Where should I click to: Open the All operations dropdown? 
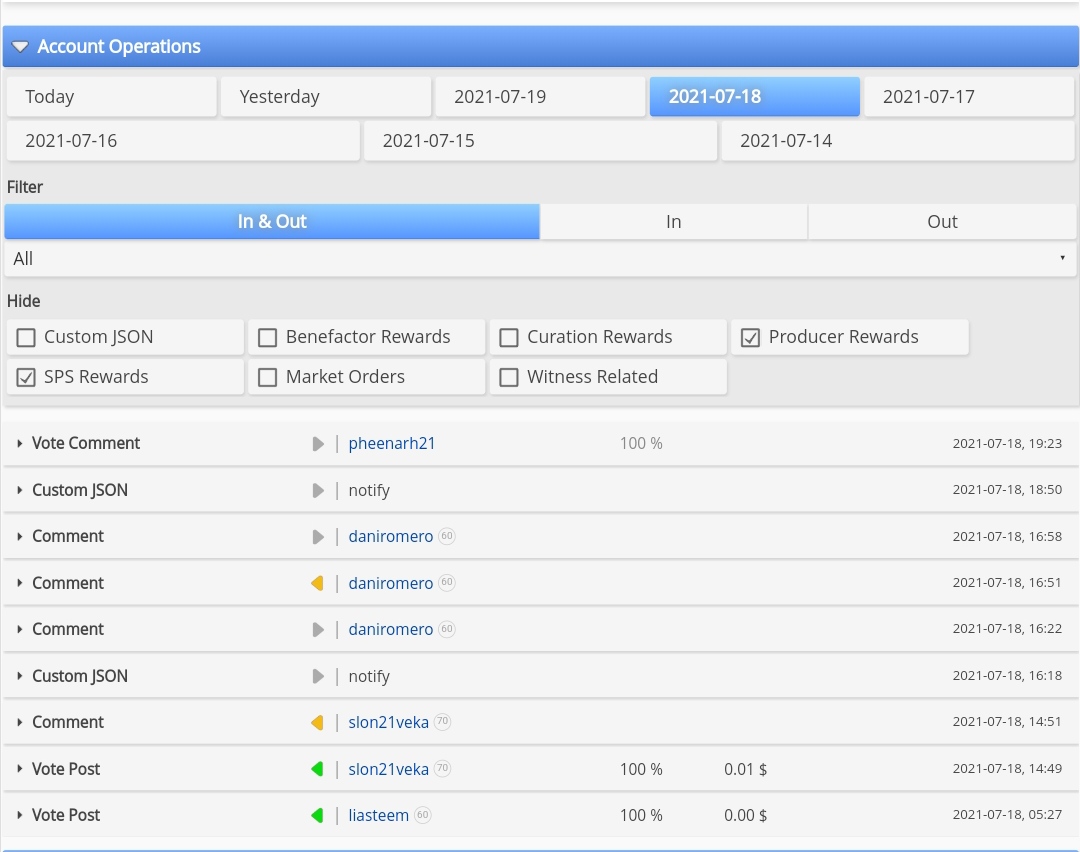pos(540,259)
